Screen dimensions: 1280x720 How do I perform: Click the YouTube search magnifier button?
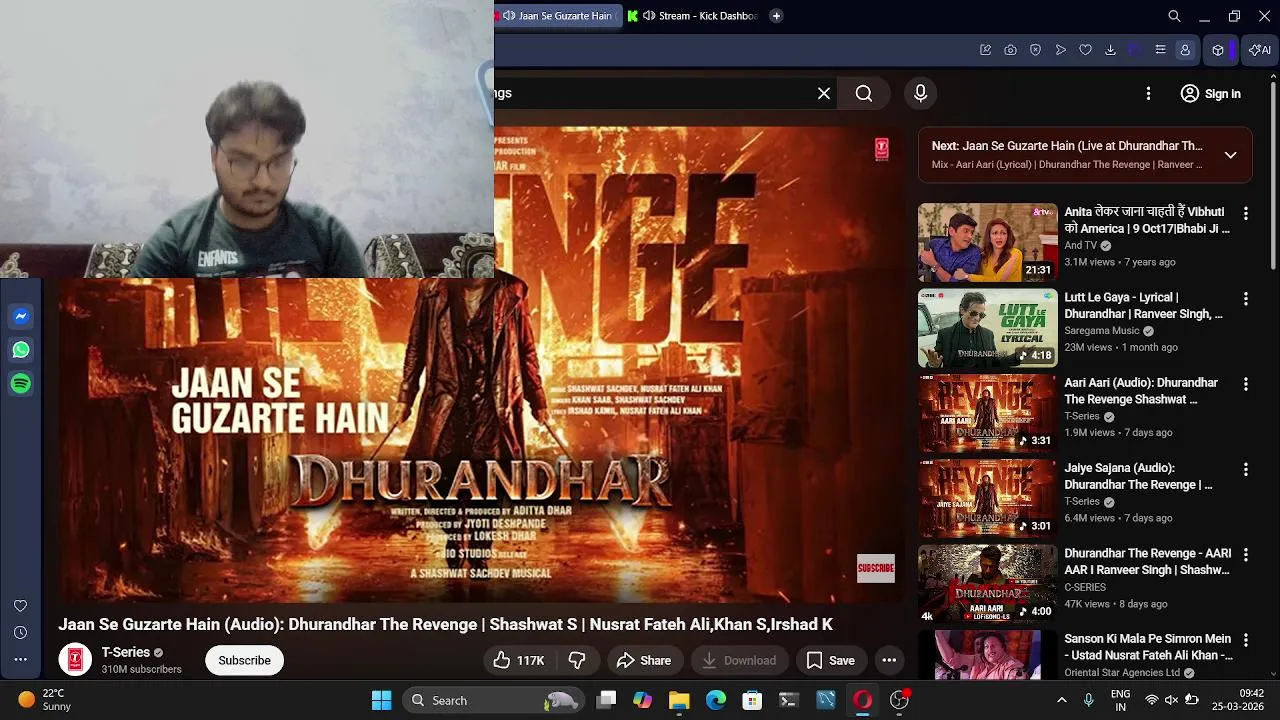864,93
